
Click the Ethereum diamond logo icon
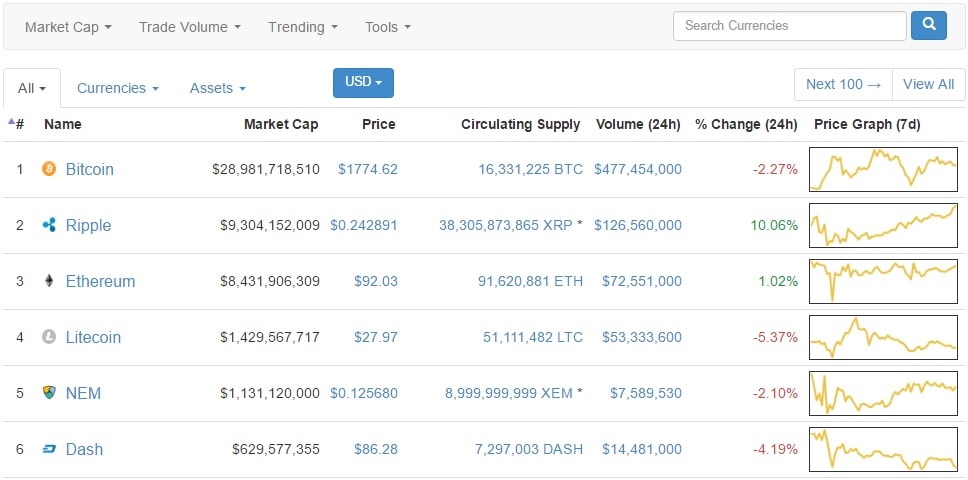tap(49, 281)
